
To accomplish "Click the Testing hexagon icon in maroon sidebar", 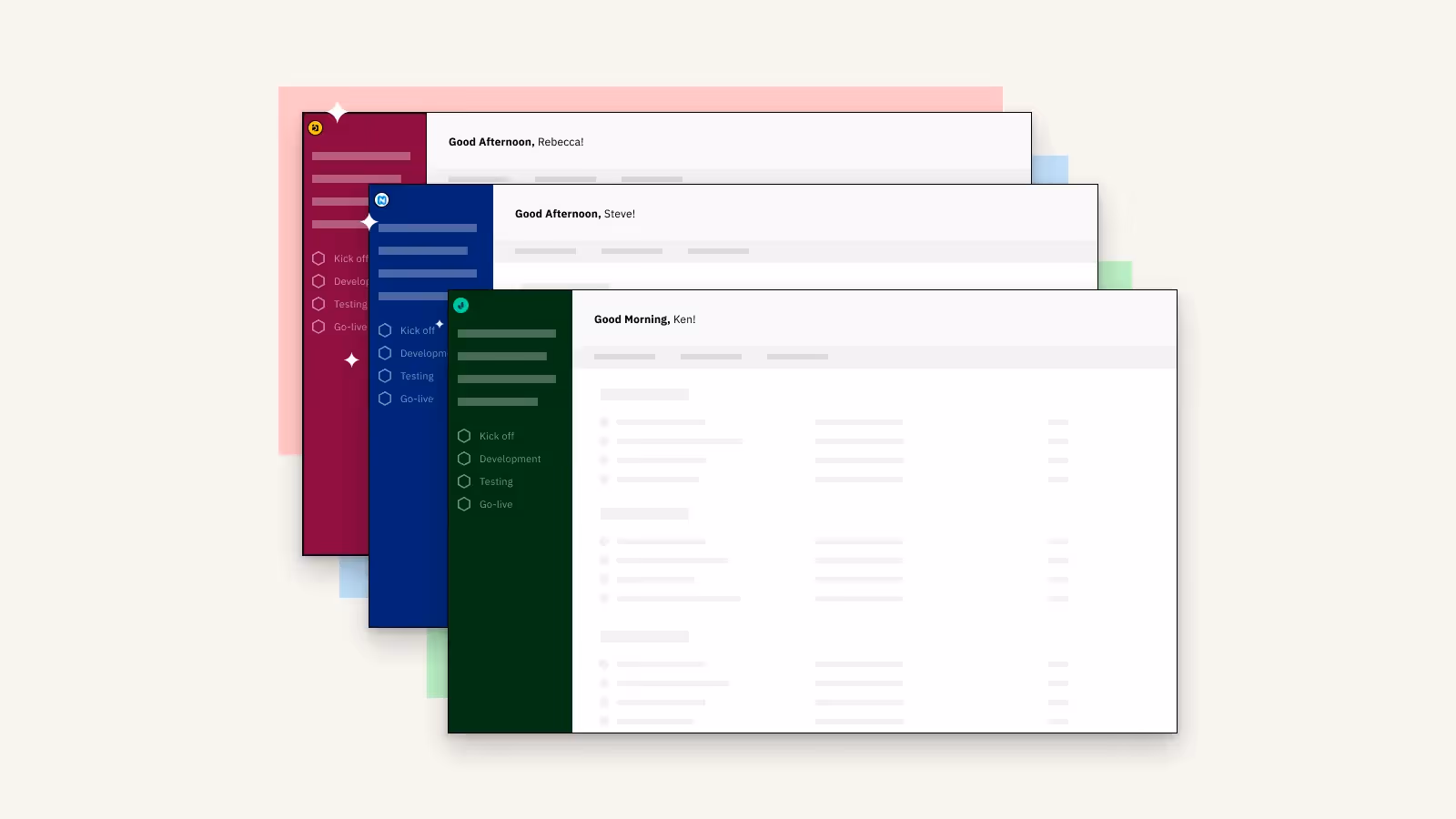I will (x=318, y=304).
